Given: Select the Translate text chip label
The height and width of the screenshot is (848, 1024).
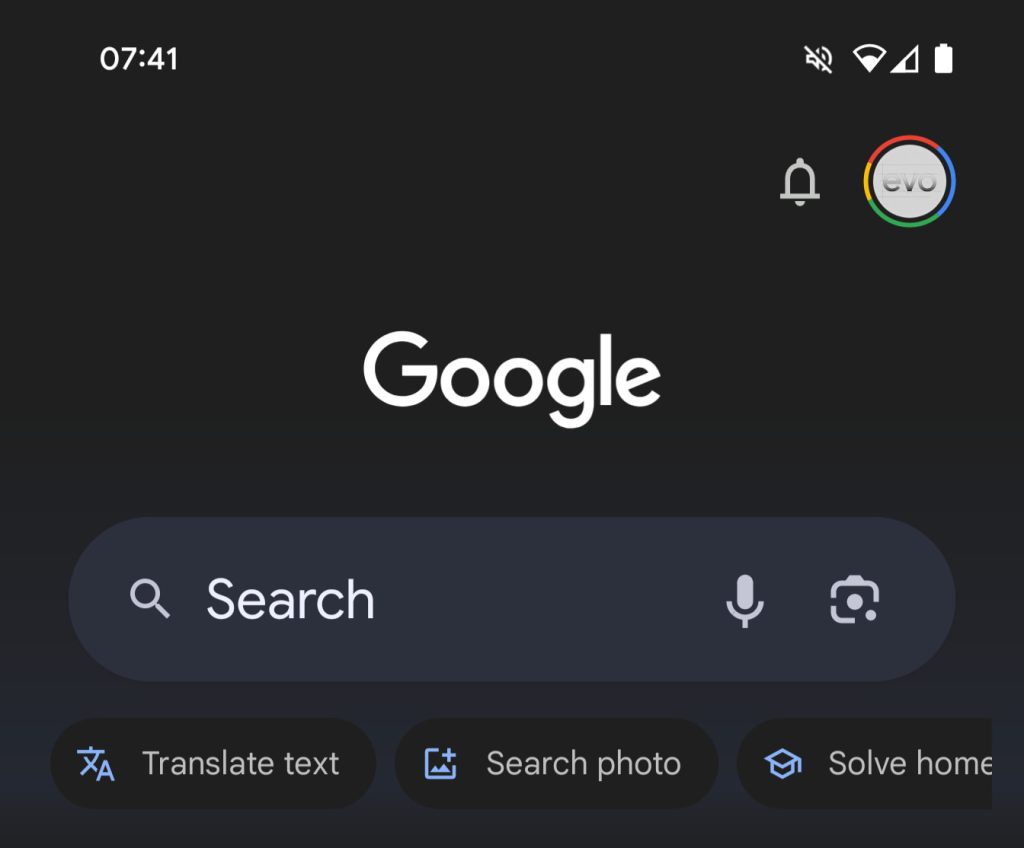Looking at the screenshot, I should (240, 764).
